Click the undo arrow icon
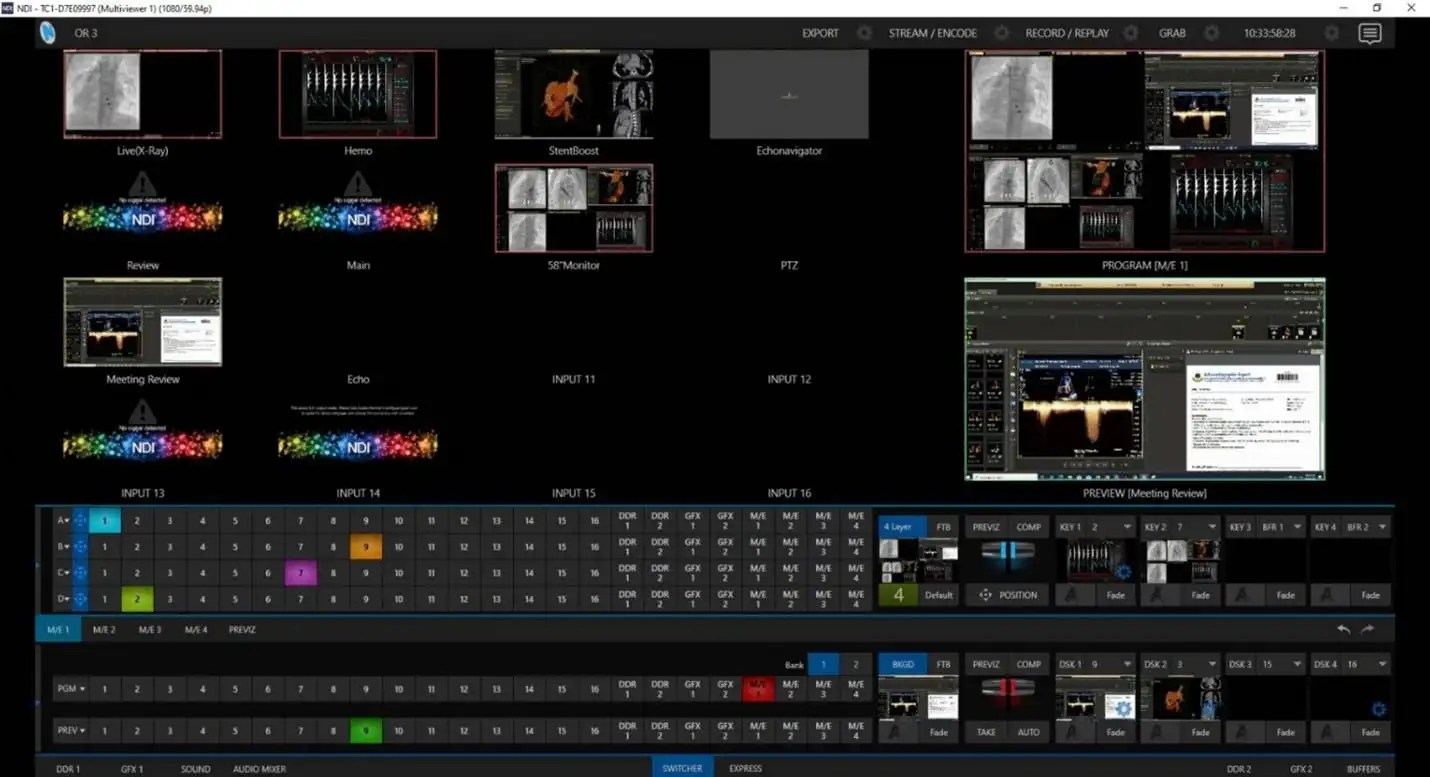Screen dimensions: 1430x777 [1344, 630]
